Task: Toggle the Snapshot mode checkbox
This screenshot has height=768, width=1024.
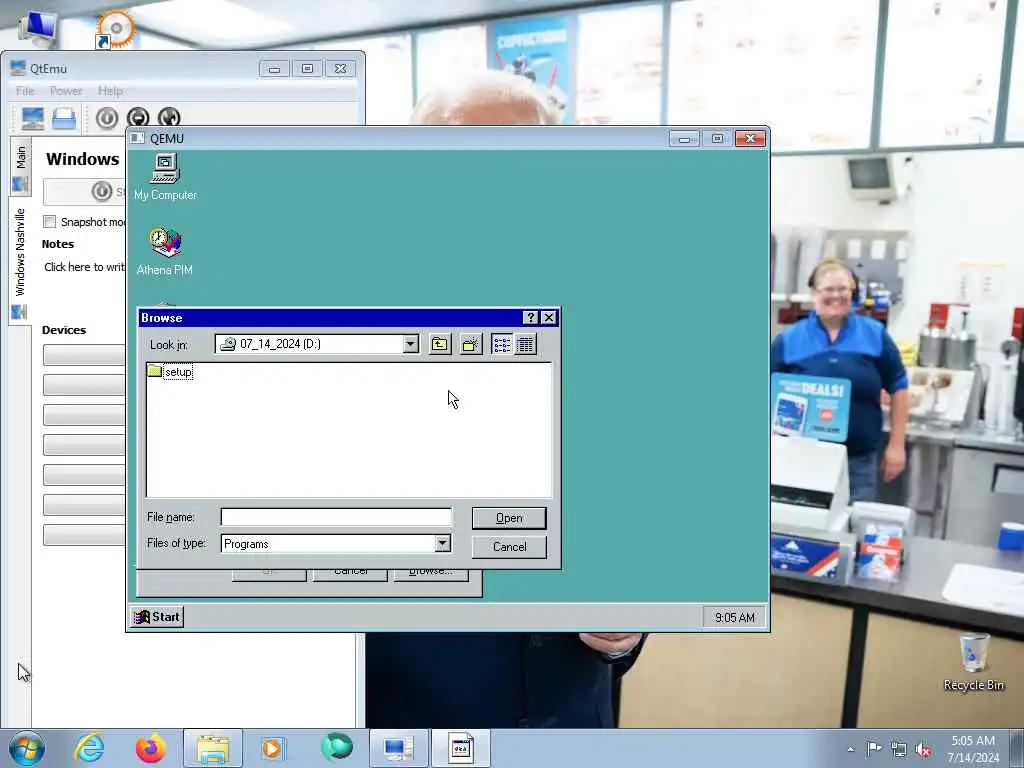Action: coord(50,221)
